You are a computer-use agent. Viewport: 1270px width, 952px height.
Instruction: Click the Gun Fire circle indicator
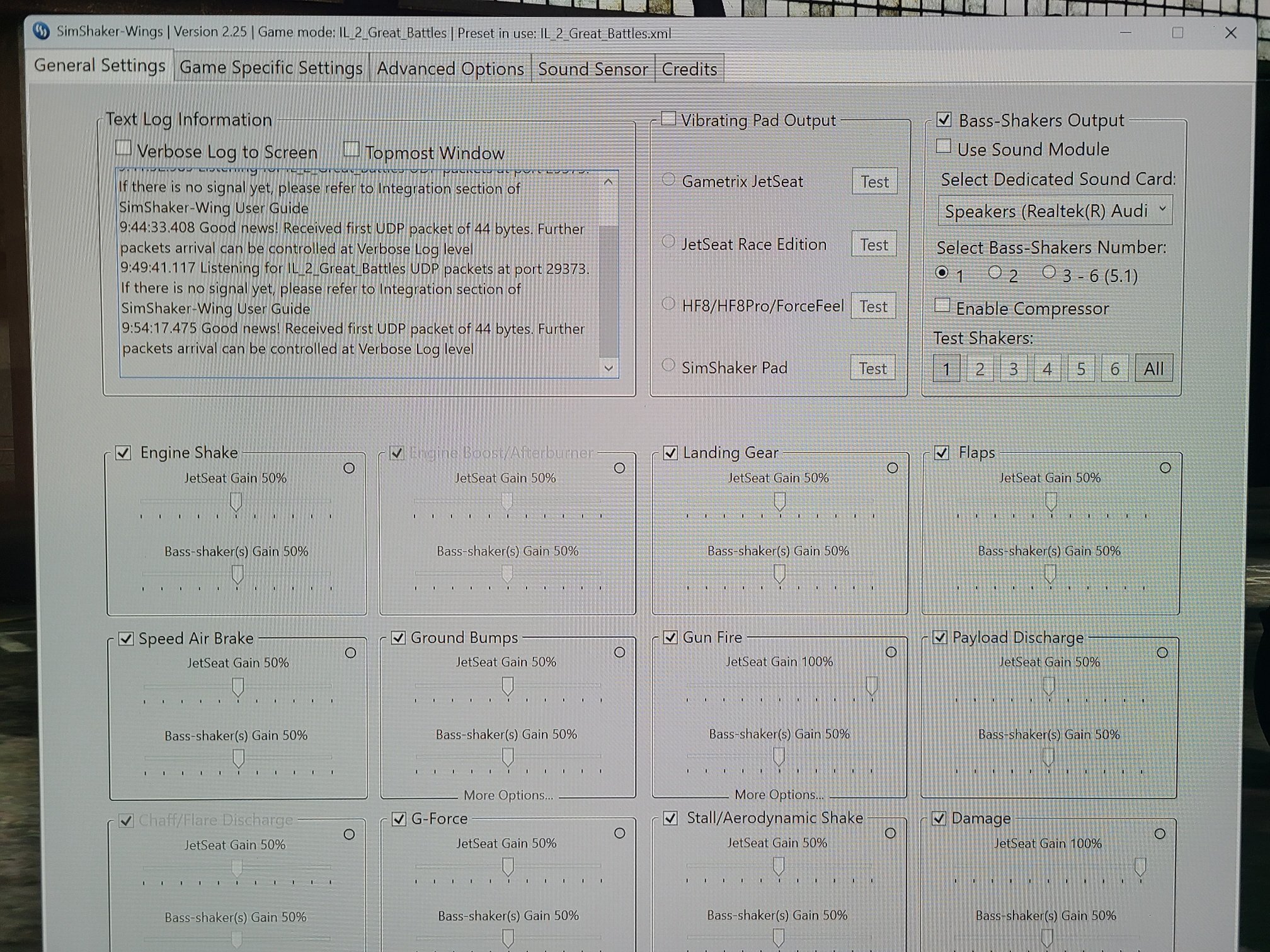tap(891, 652)
